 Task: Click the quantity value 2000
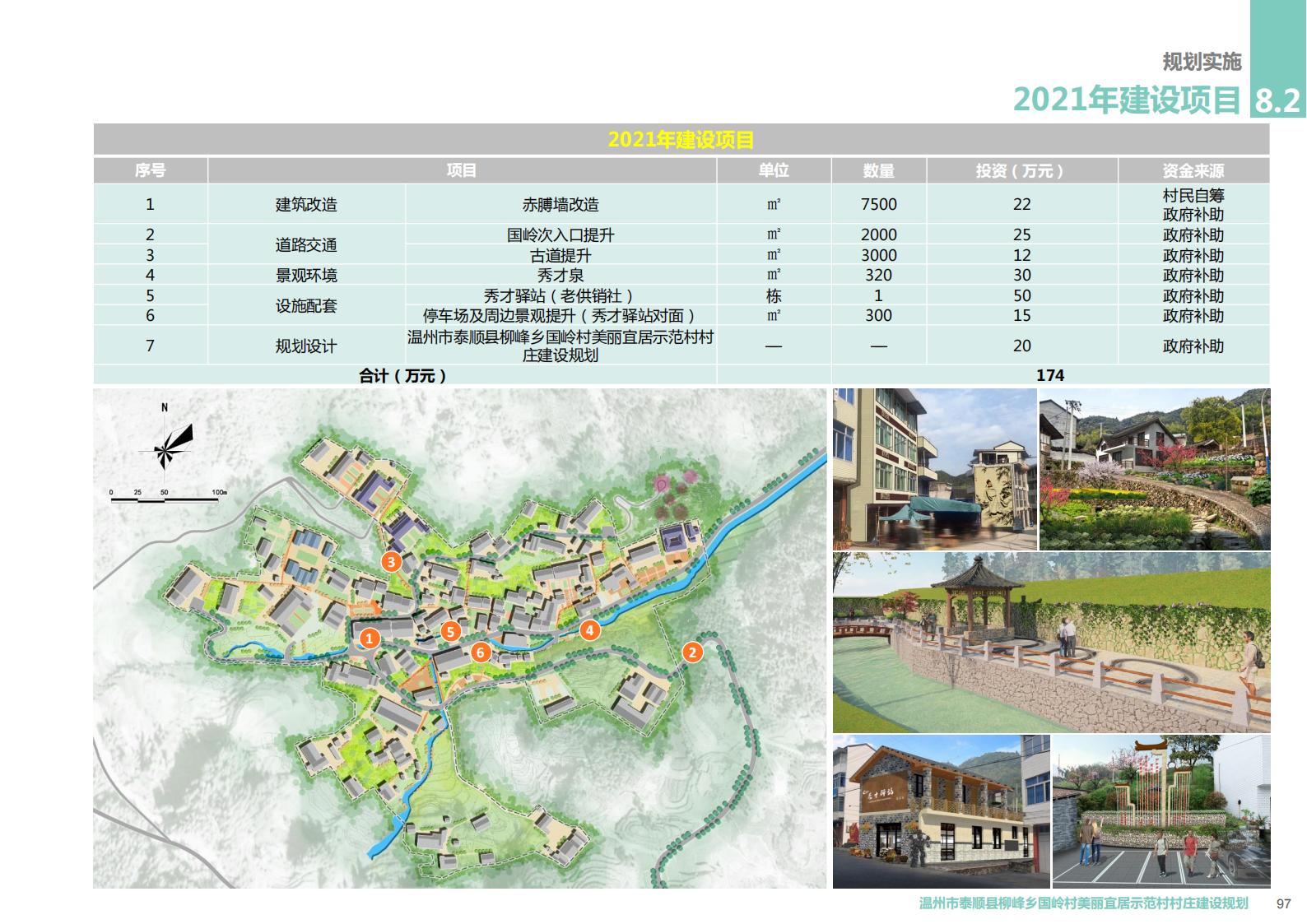click(x=879, y=234)
